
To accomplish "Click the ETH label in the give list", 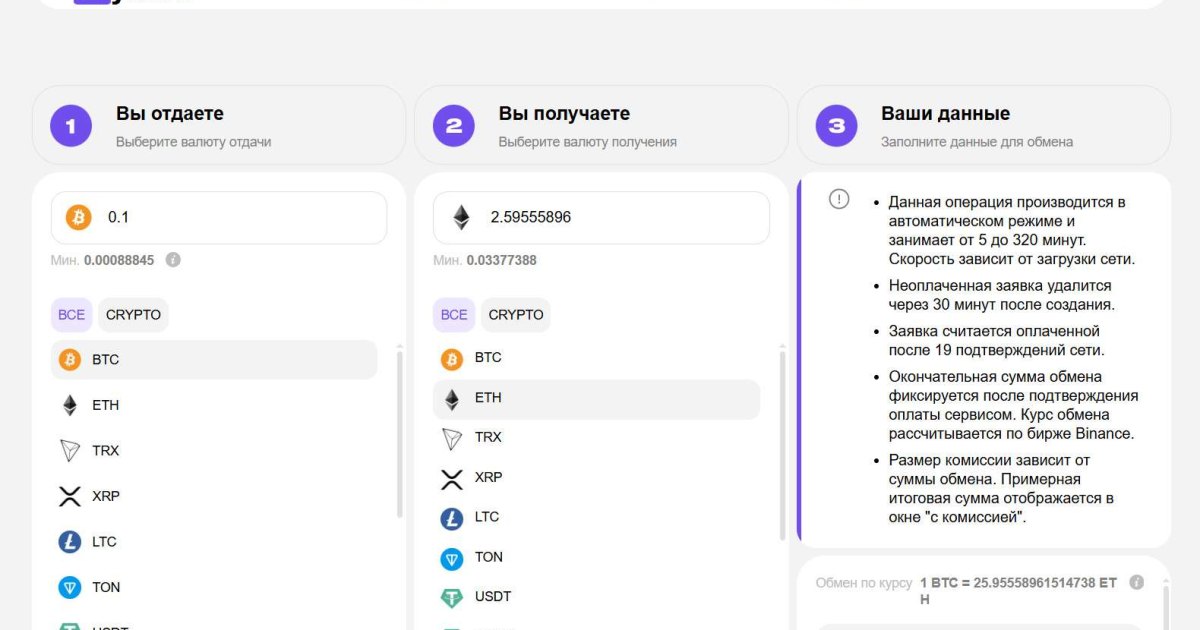I will 105,405.
